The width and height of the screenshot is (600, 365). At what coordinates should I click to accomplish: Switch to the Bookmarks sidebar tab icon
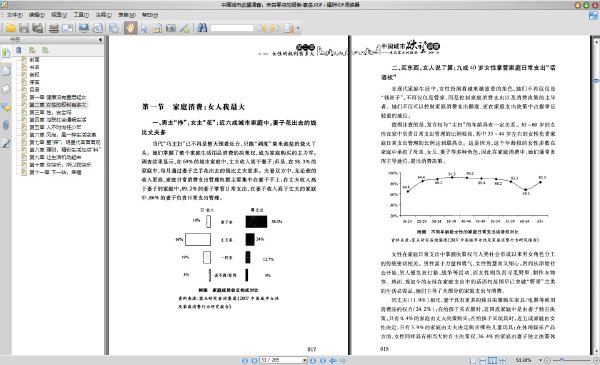pyautogui.click(x=6, y=53)
